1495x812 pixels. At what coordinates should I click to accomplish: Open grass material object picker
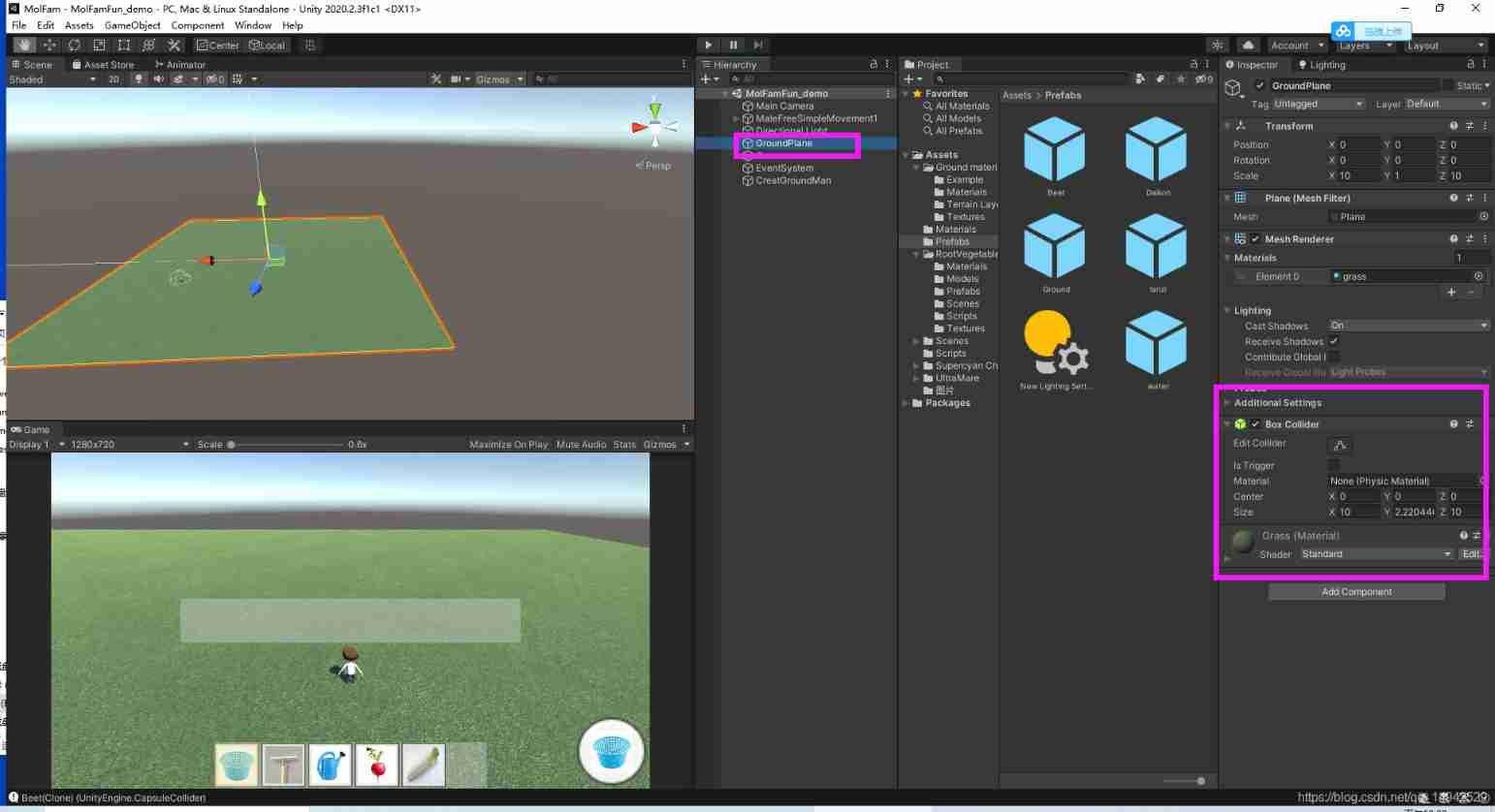coord(1479,276)
